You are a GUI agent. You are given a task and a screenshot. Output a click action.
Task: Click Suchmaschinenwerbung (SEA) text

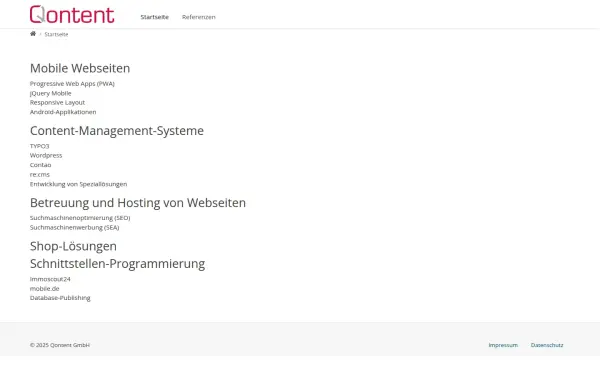click(x=75, y=227)
